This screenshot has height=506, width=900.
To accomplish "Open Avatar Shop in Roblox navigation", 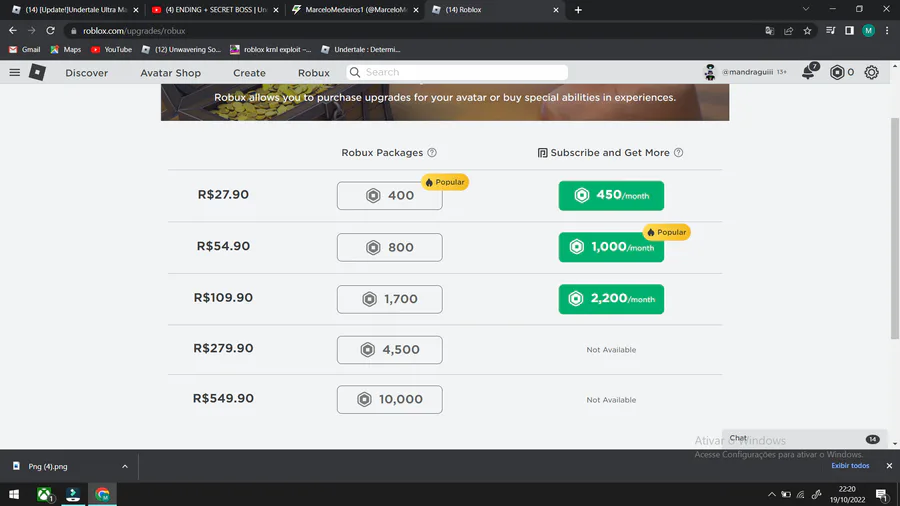I will [x=170, y=73].
